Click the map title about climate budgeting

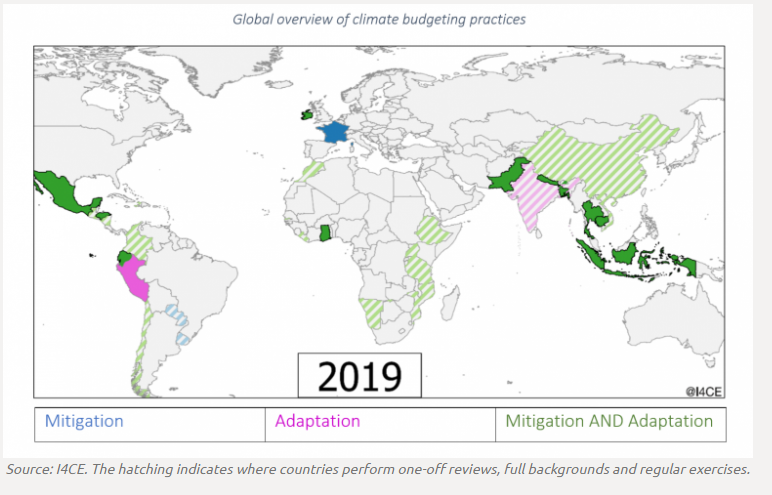(379, 19)
